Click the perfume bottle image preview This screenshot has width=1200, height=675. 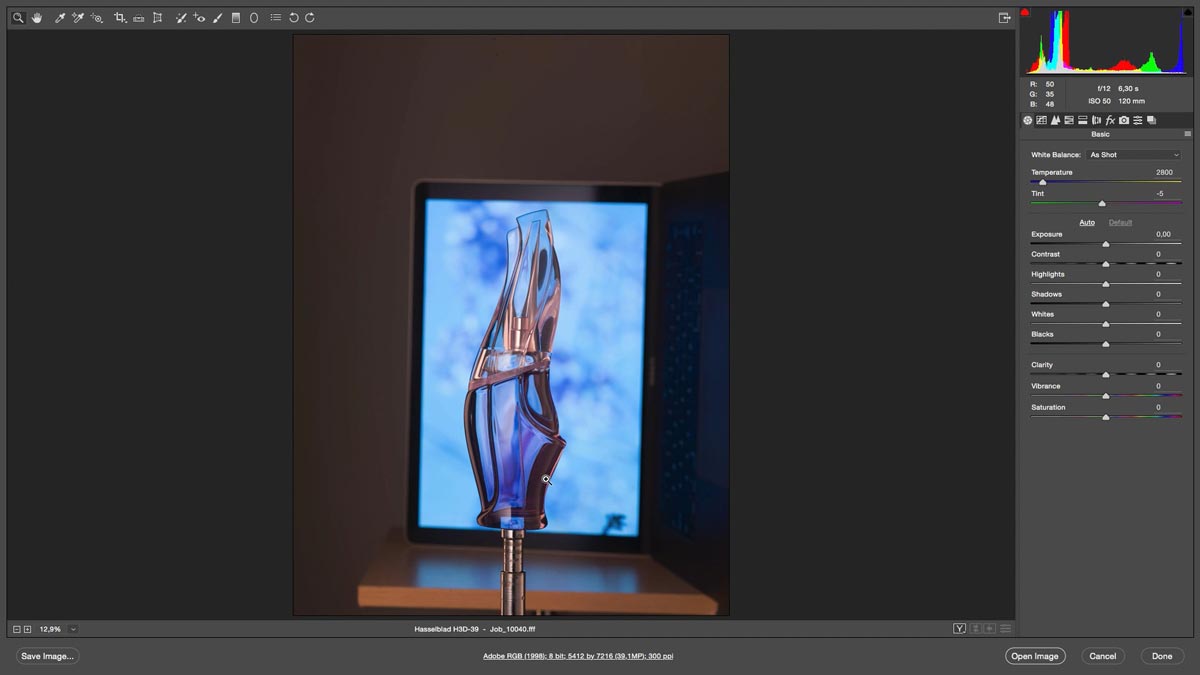511,325
